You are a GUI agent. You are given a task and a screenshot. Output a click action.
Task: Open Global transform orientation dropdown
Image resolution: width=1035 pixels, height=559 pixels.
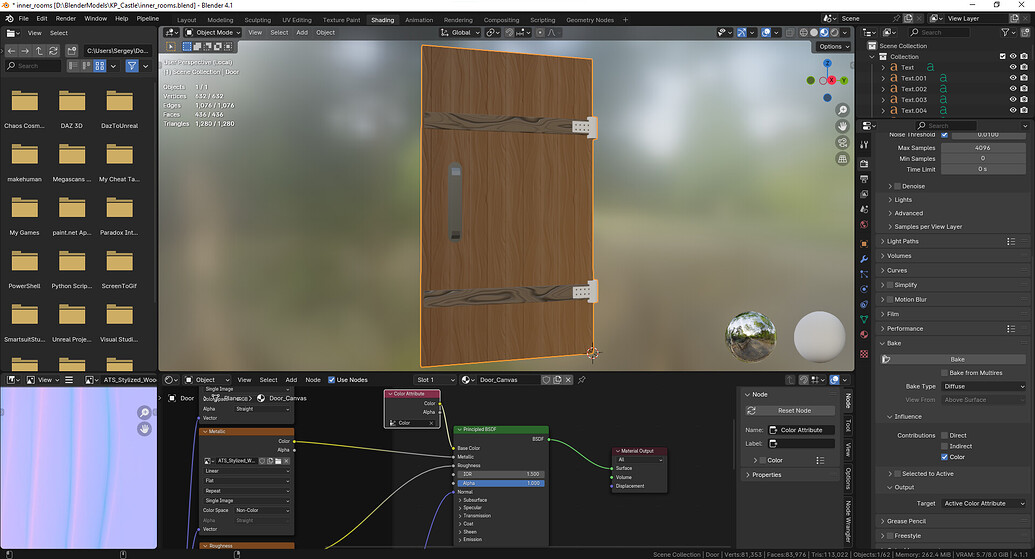point(460,32)
